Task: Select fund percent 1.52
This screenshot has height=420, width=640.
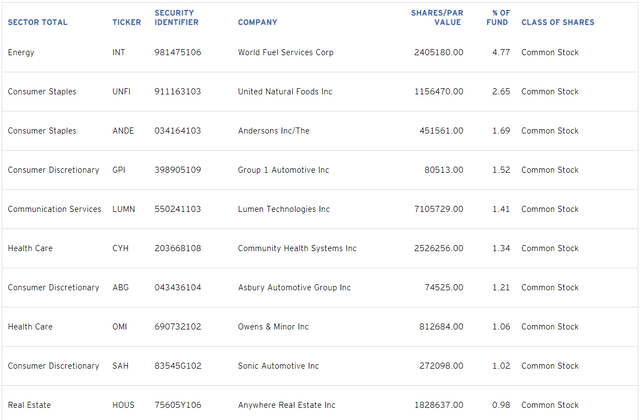Action: 501,170
